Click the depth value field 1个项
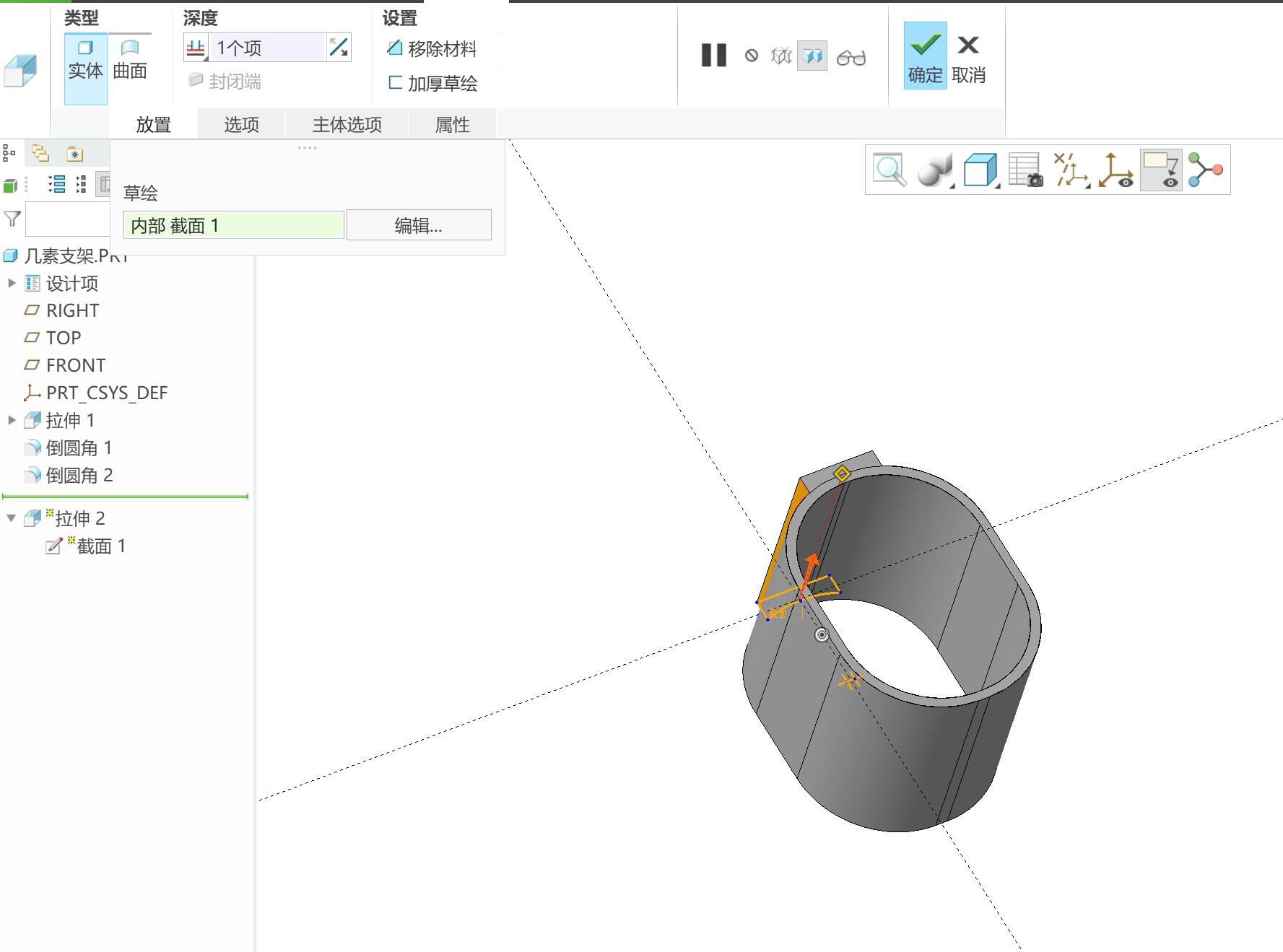The image size is (1283, 952). point(267,48)
